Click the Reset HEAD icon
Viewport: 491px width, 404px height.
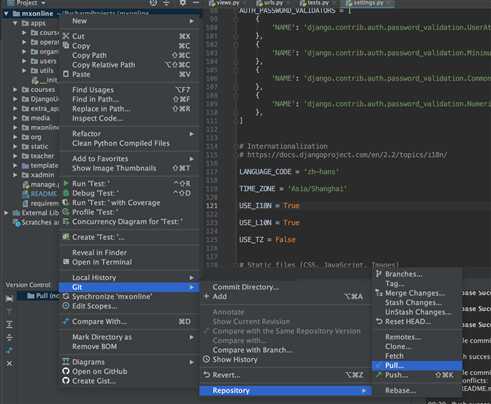coord(379,321)
